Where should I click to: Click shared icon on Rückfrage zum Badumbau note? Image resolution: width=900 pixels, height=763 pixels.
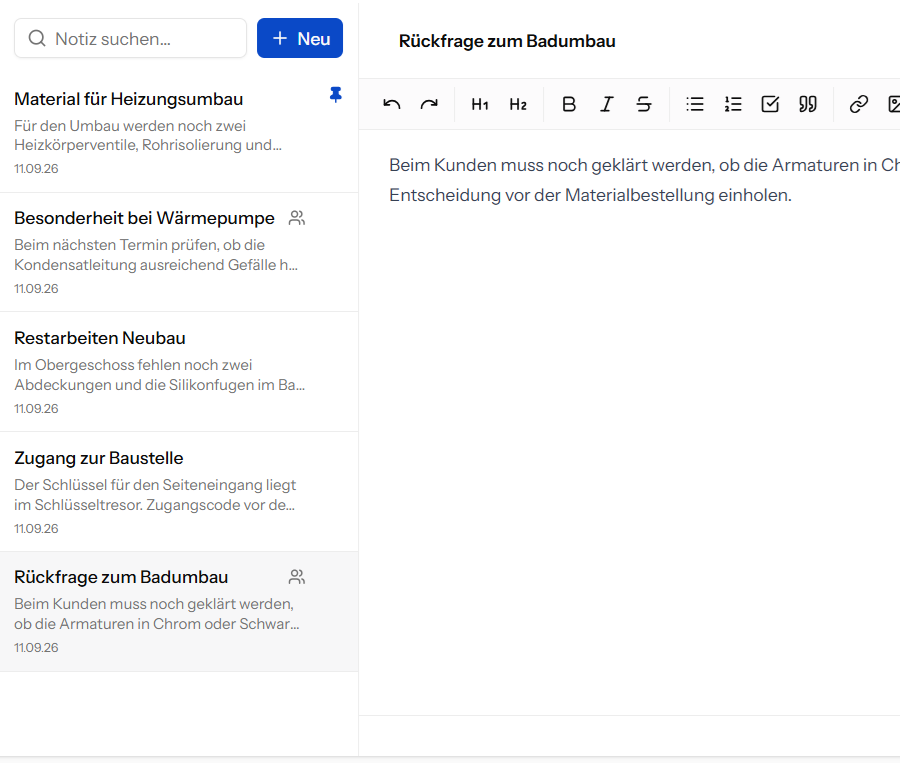click(297, 577)
